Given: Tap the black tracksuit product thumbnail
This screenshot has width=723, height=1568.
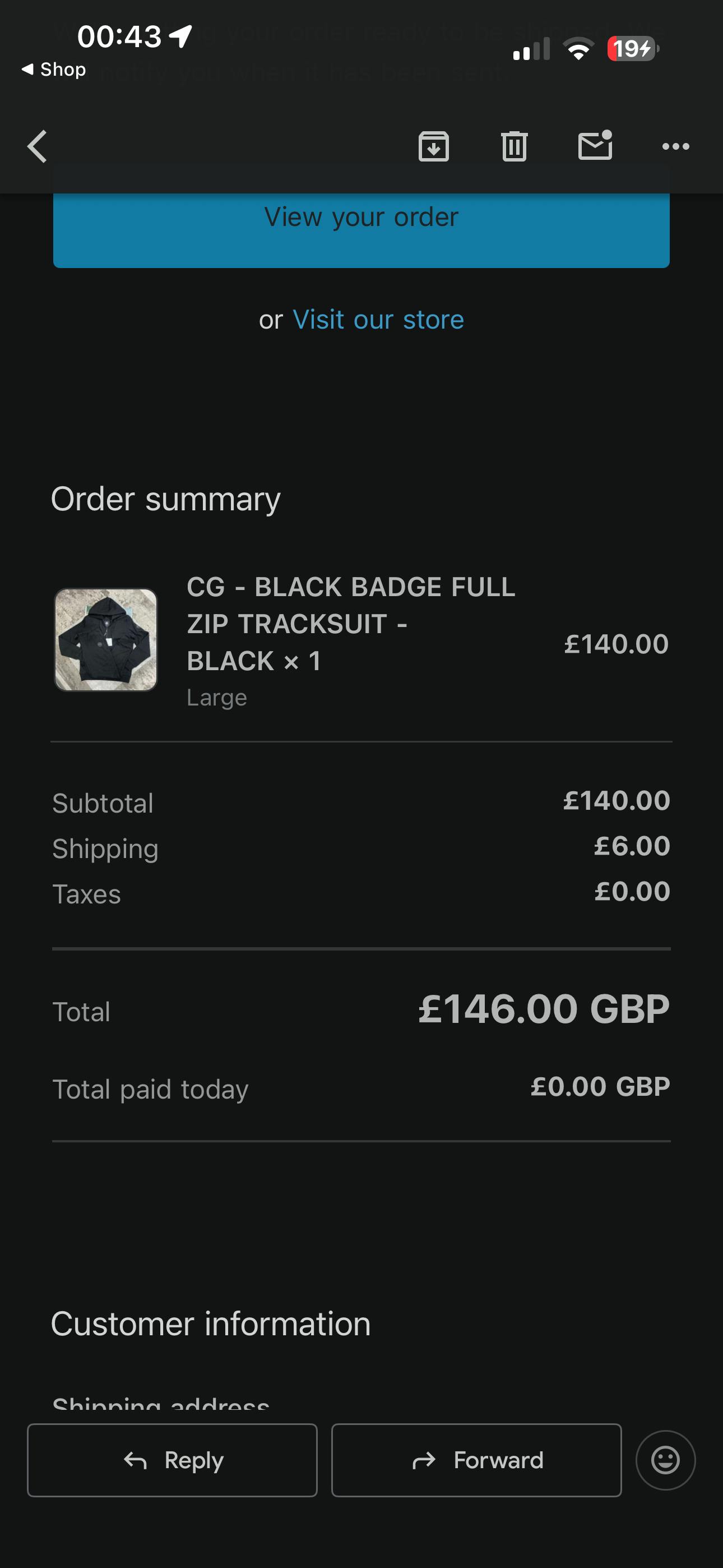Looking at the screenshot, I should tap(106, 640).
